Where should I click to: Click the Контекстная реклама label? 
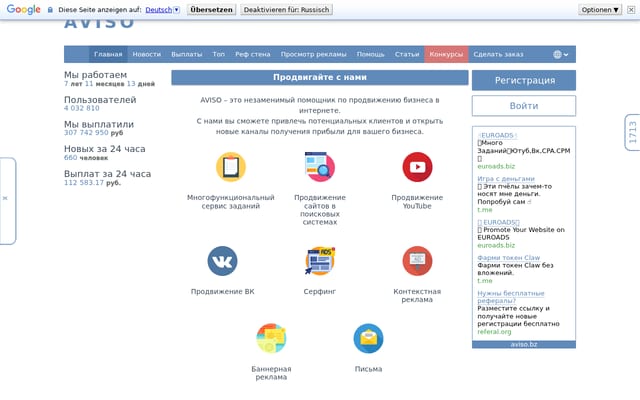(x=417, y=296)
